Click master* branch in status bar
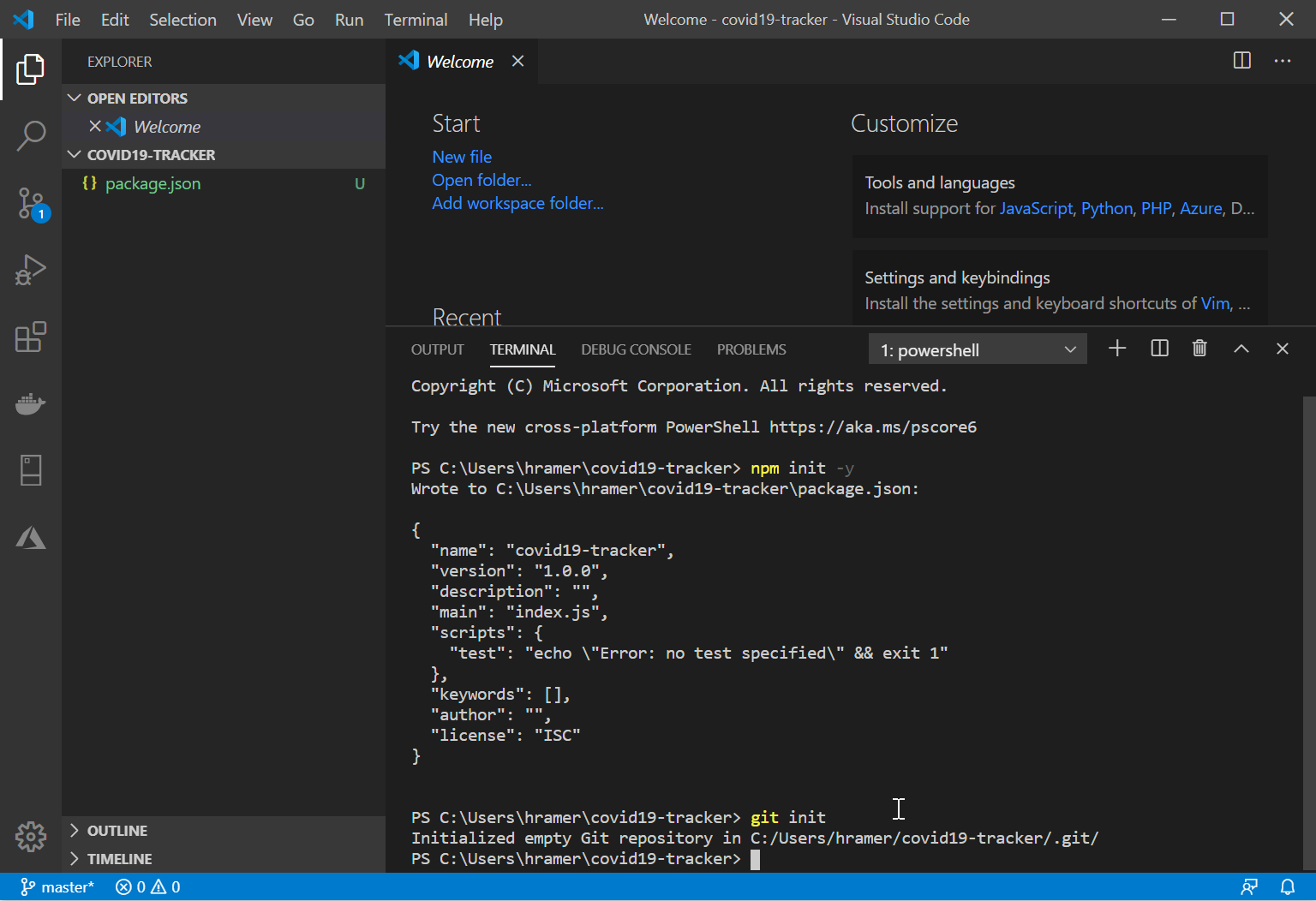This screenshot has width=1316, height=901. point(57,887)
